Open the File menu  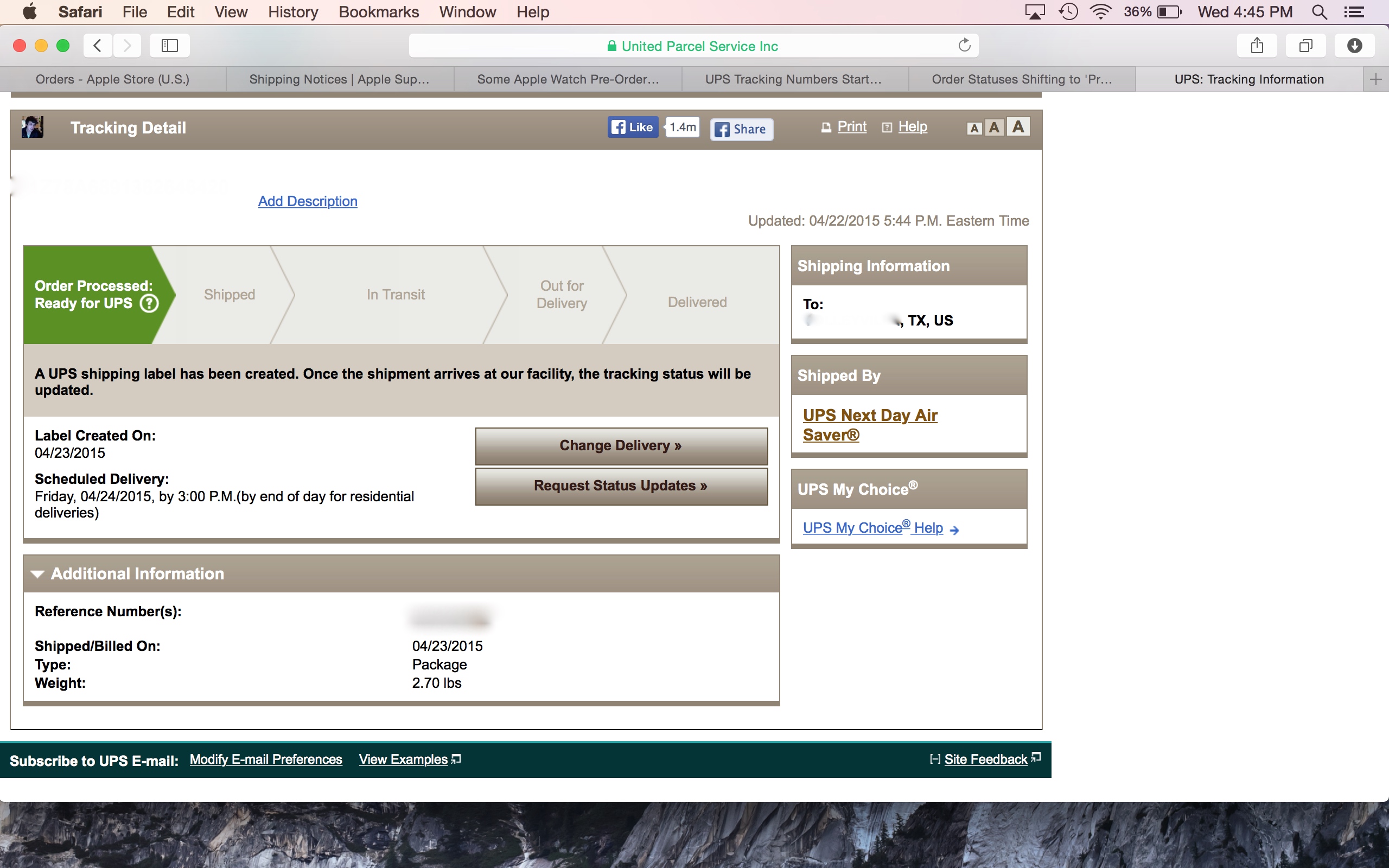135,12
